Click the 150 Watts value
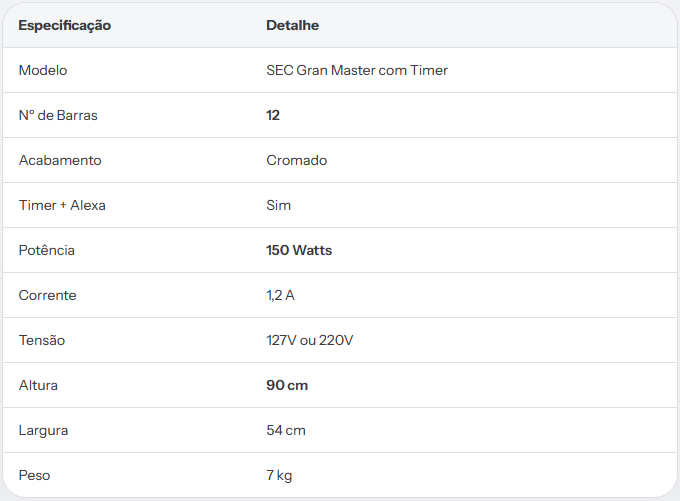The image size is (680, 501). point(299,250)
